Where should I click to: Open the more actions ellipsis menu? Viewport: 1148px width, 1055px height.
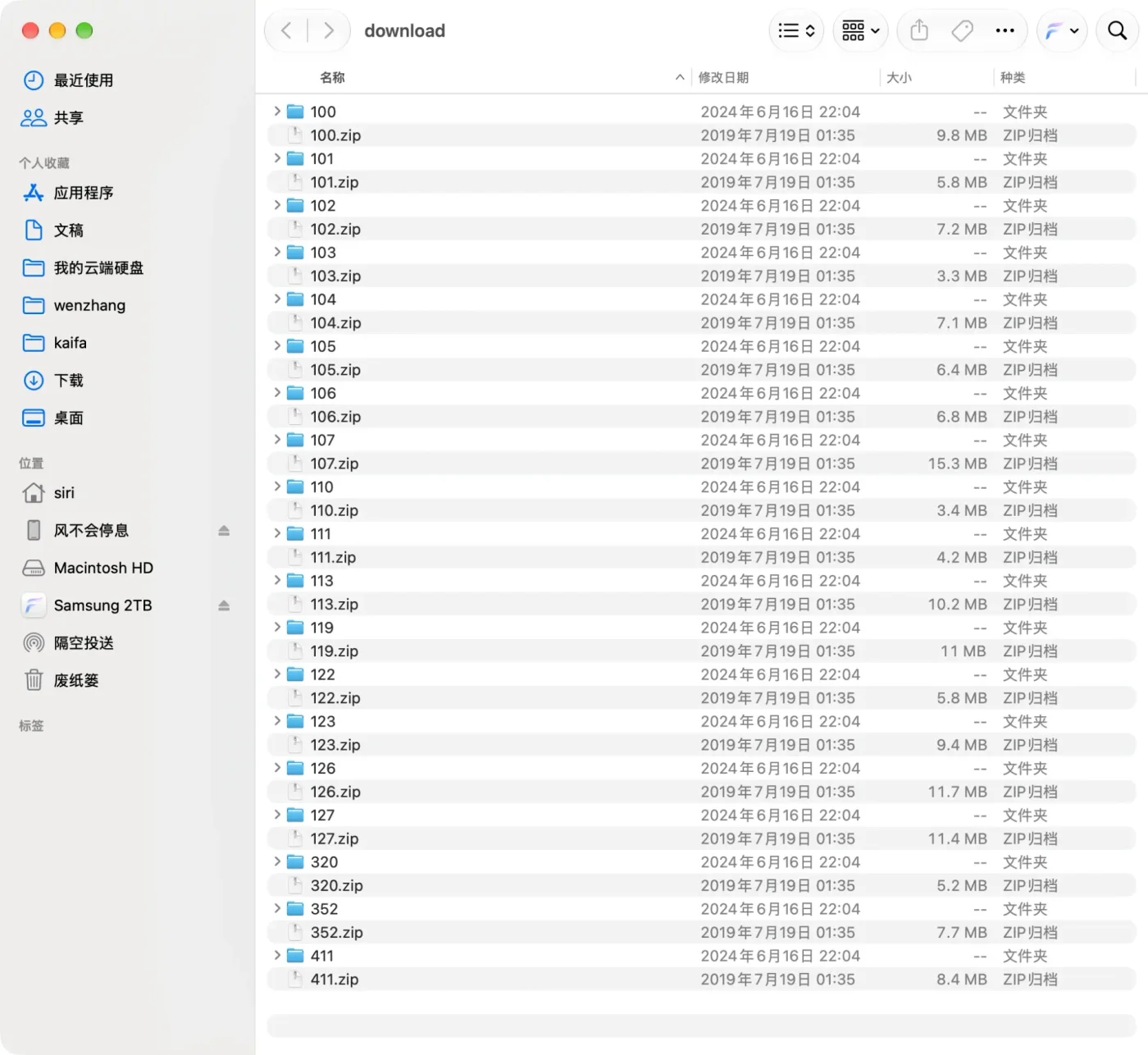coord(1004,31)
